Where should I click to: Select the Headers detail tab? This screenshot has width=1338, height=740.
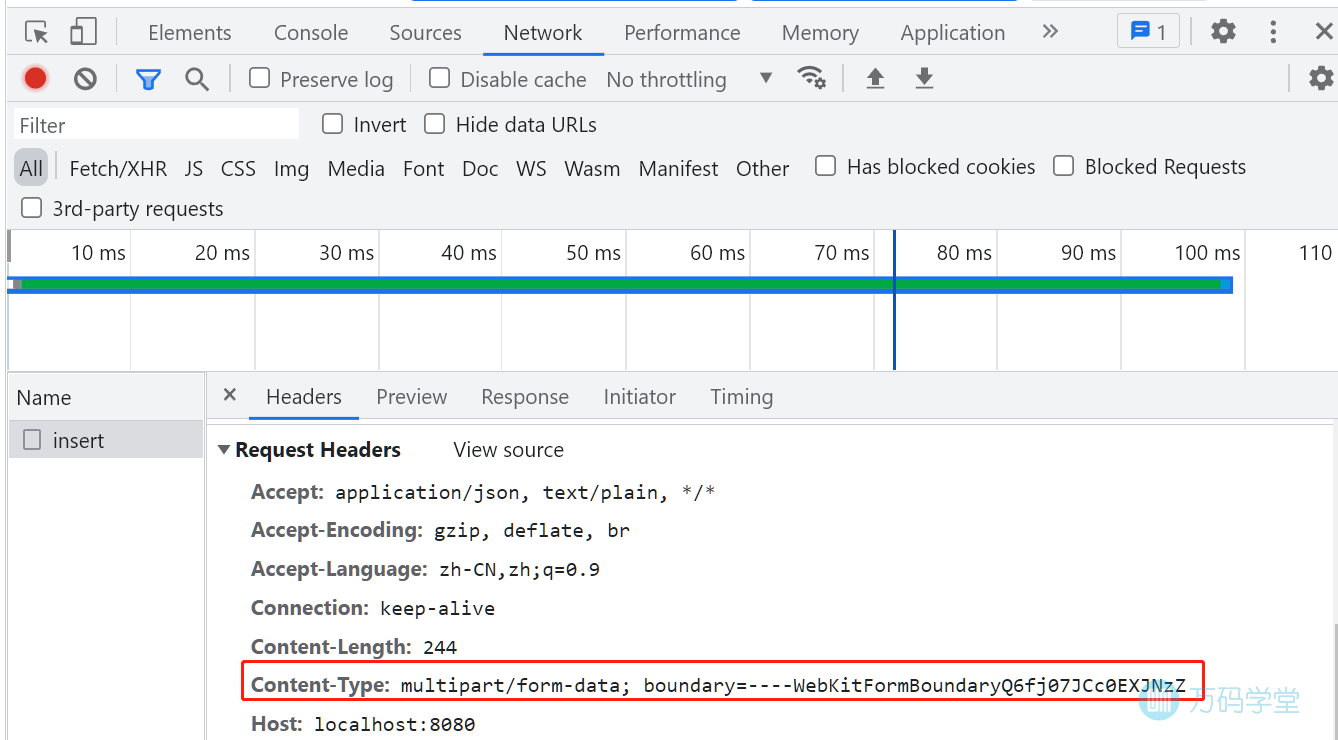[x=304, y=397]
